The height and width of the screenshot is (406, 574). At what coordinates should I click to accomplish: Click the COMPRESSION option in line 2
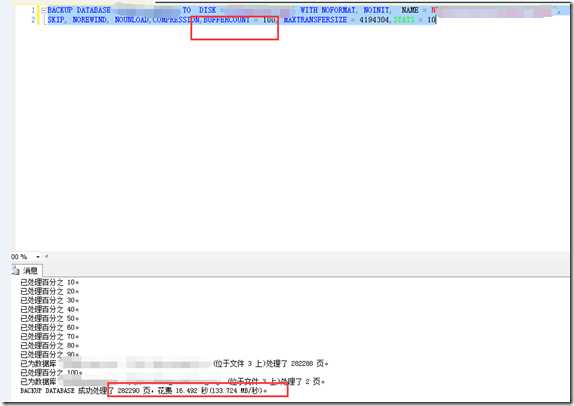pos(176,20)
